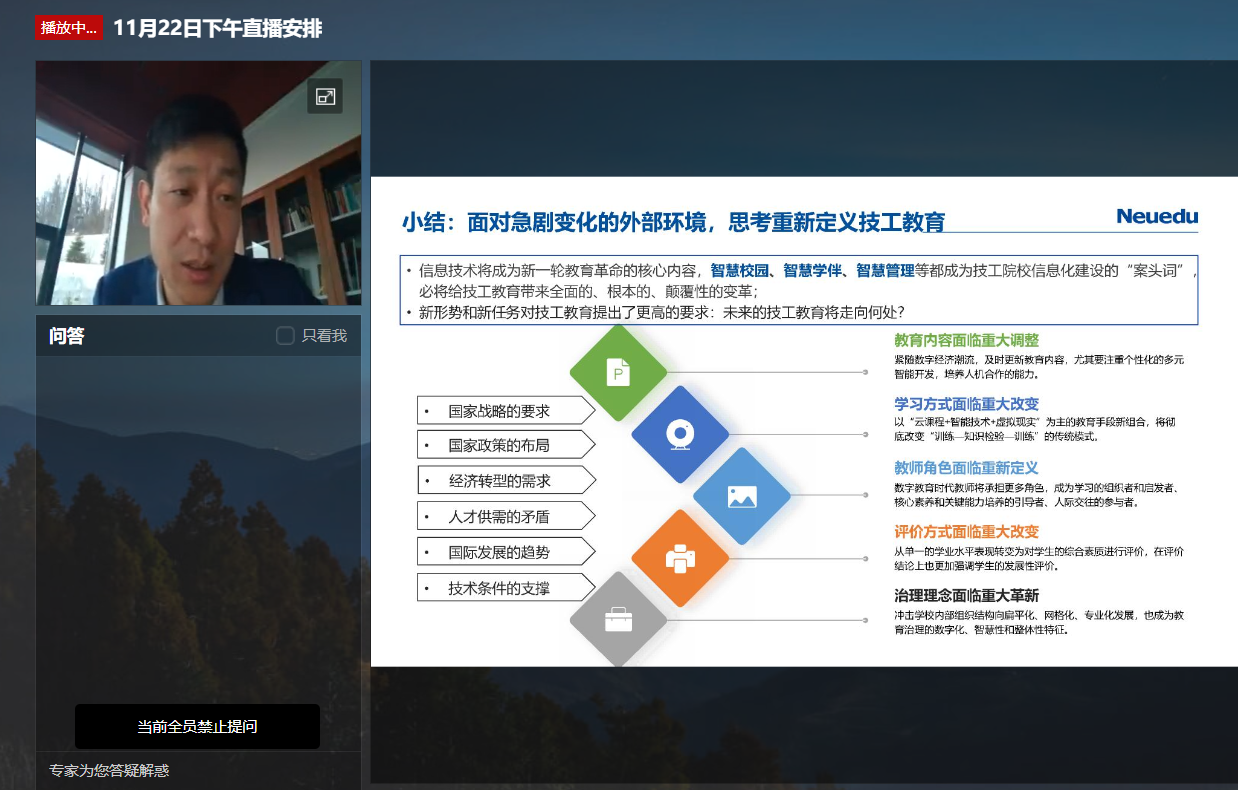Click the Neuedu logo on slide
Image resolution: width=1238 pixels, height=790 pixels.
pyautogui.click(x=1156, y=217)
